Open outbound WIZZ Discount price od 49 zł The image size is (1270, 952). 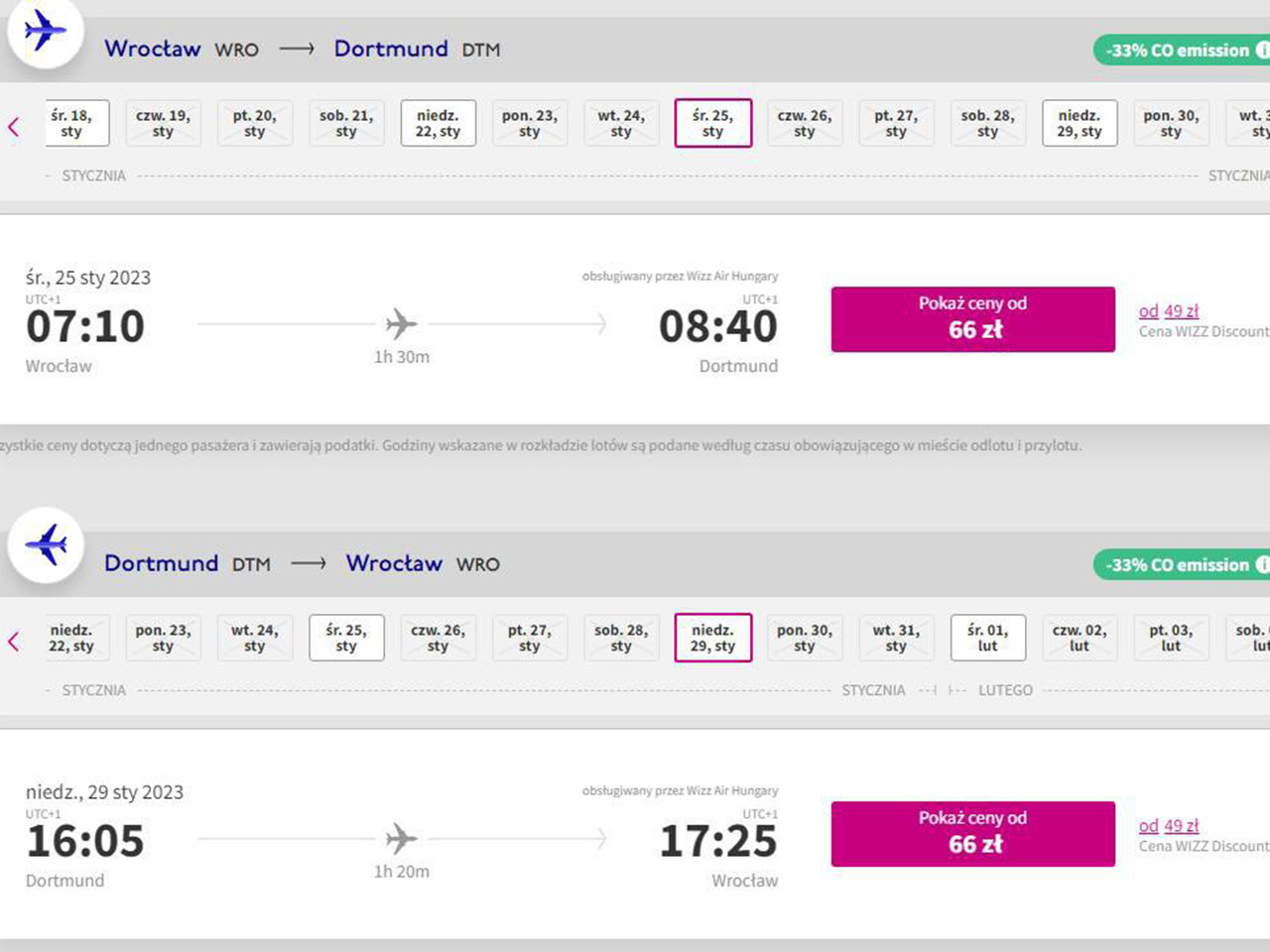click(x=1169, y=311)
